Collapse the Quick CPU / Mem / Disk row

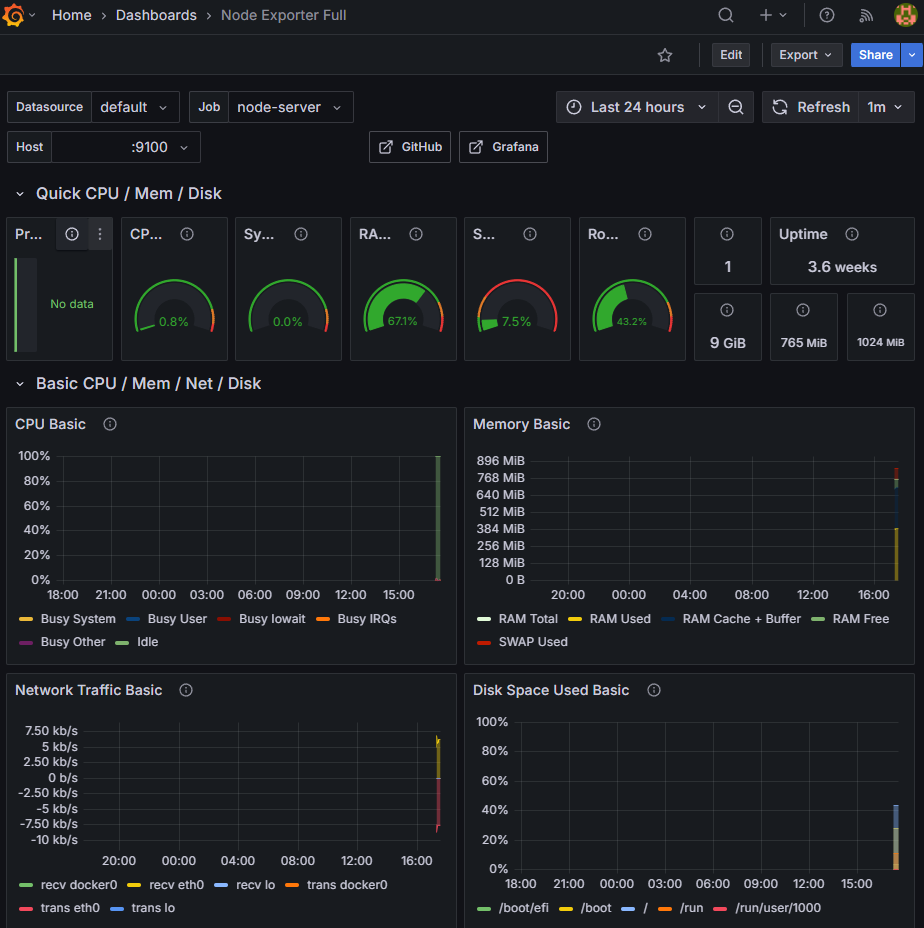coord(20,194)
